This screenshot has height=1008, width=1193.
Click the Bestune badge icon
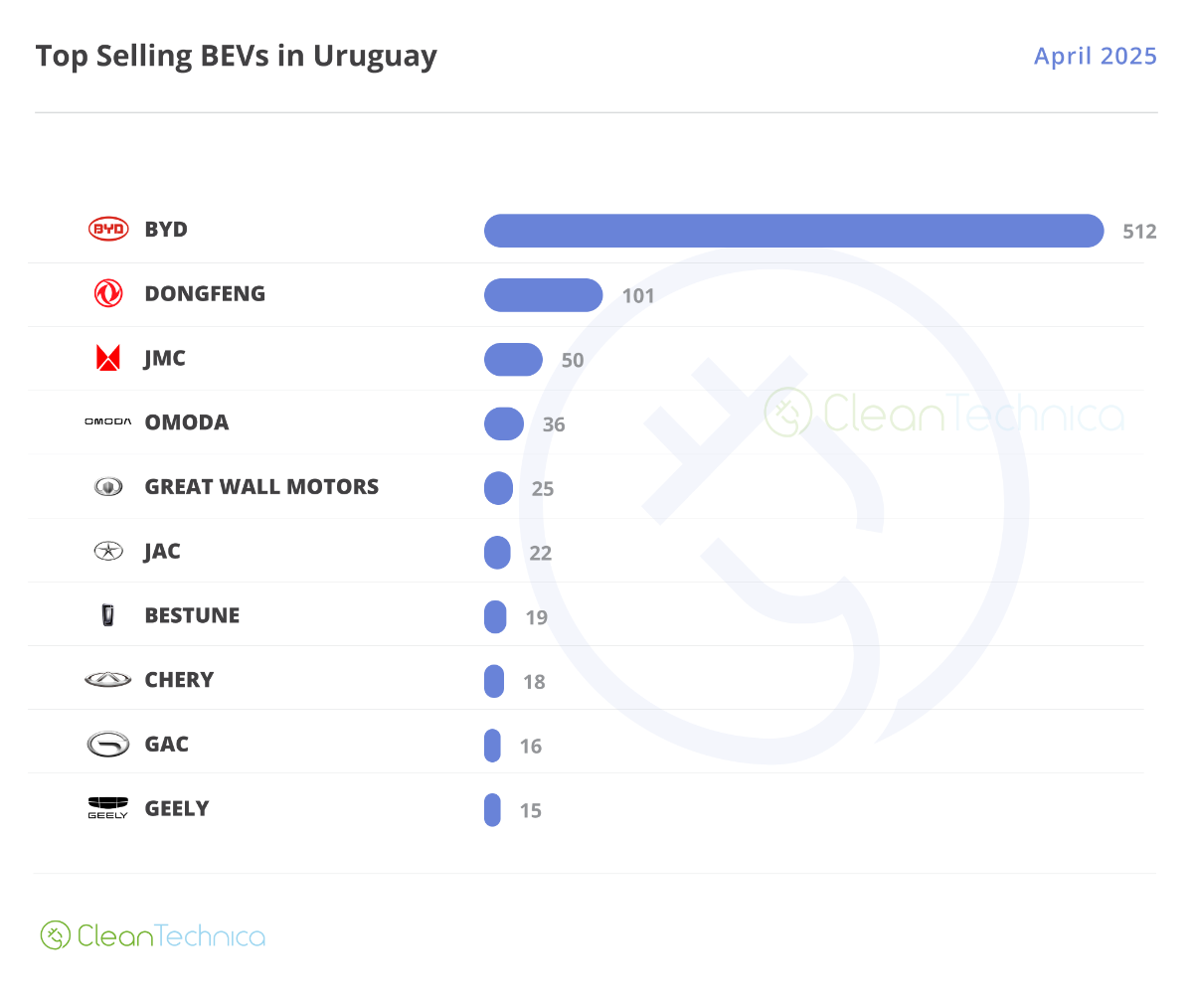[108, 615]
